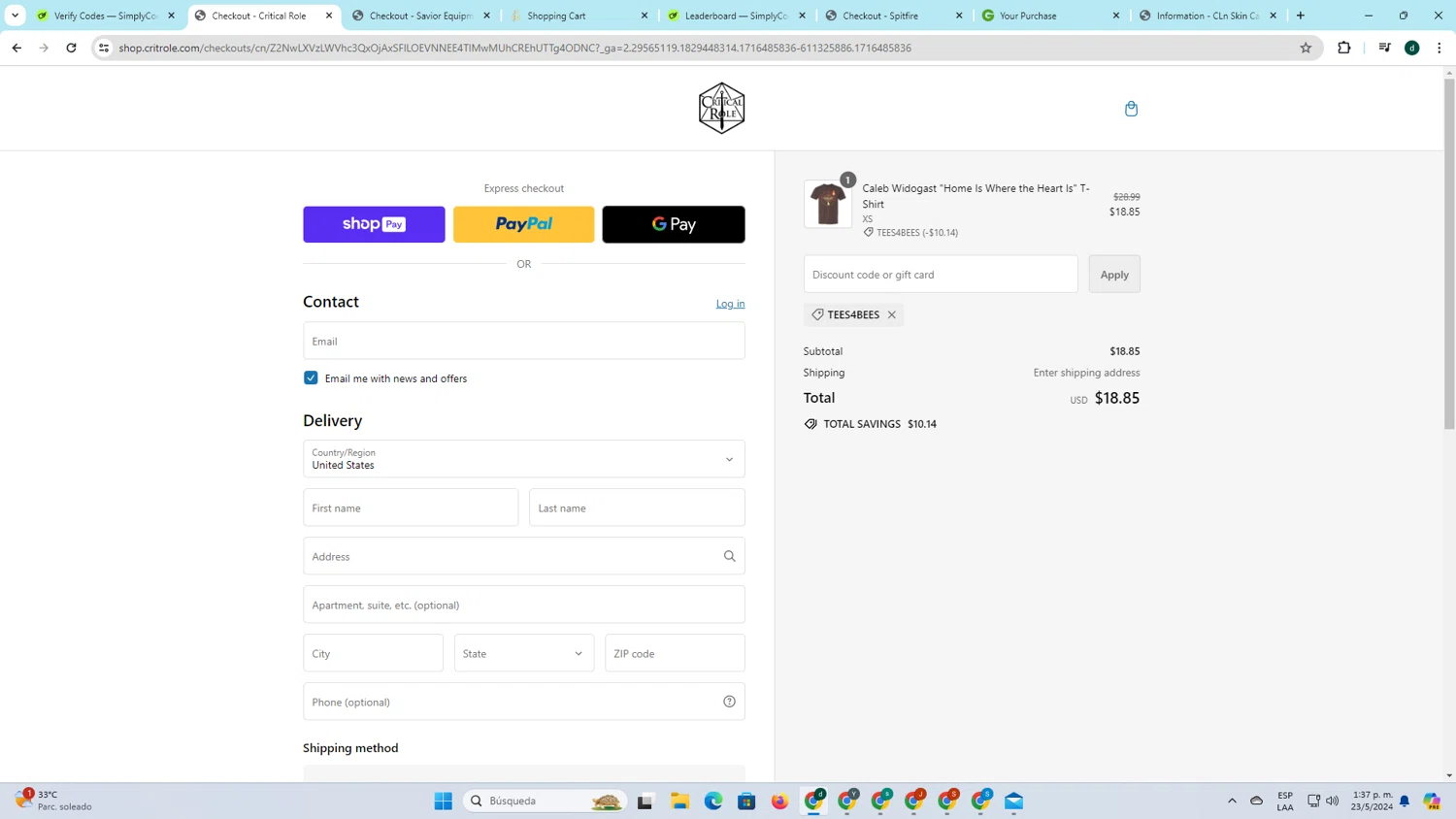Image resolution: width=1456 pixels, height=819 pixels.
Task: Open the phone number help icon
Action: pos(729,702)
